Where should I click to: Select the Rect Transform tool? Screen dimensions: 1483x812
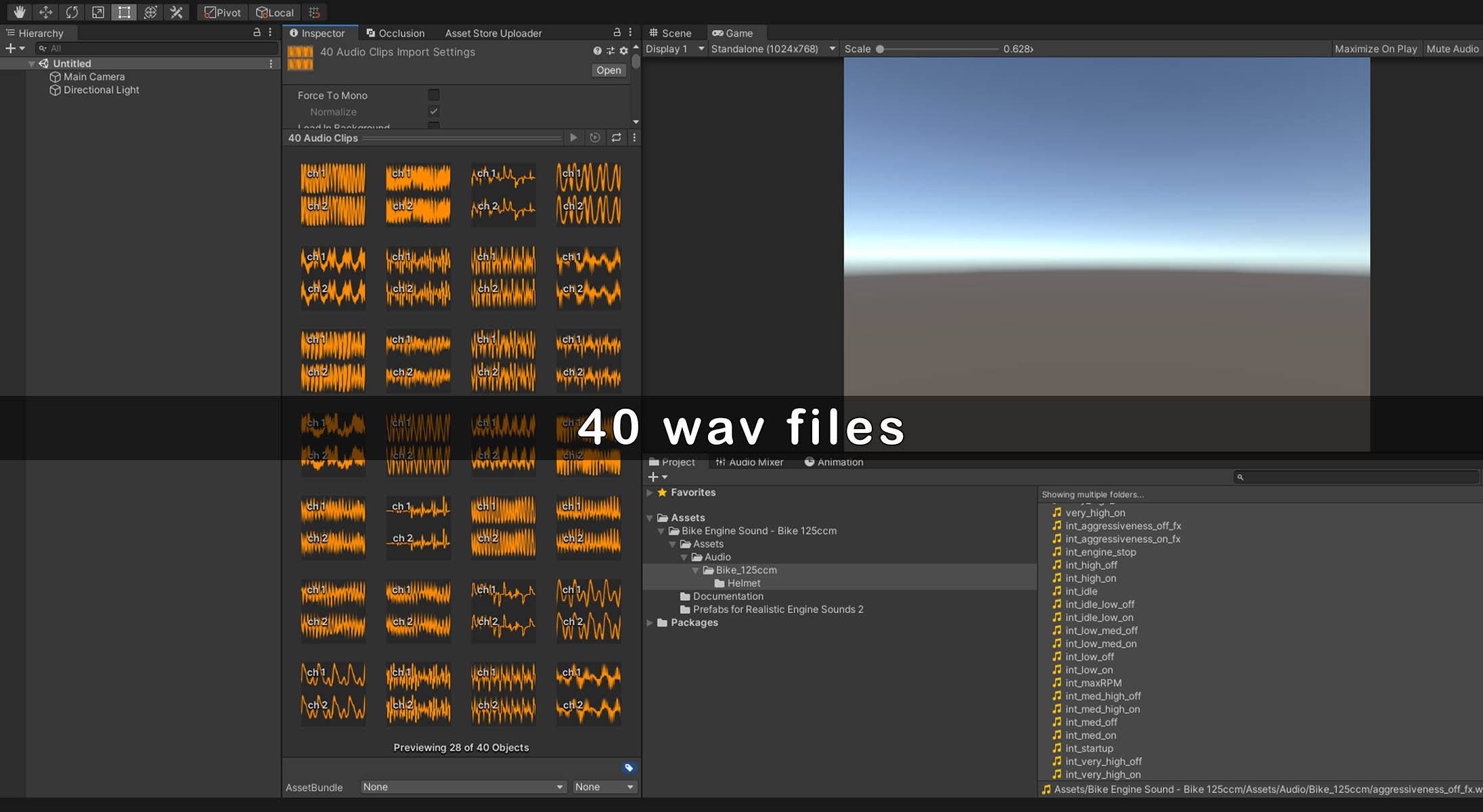click(x=124, y=12)
